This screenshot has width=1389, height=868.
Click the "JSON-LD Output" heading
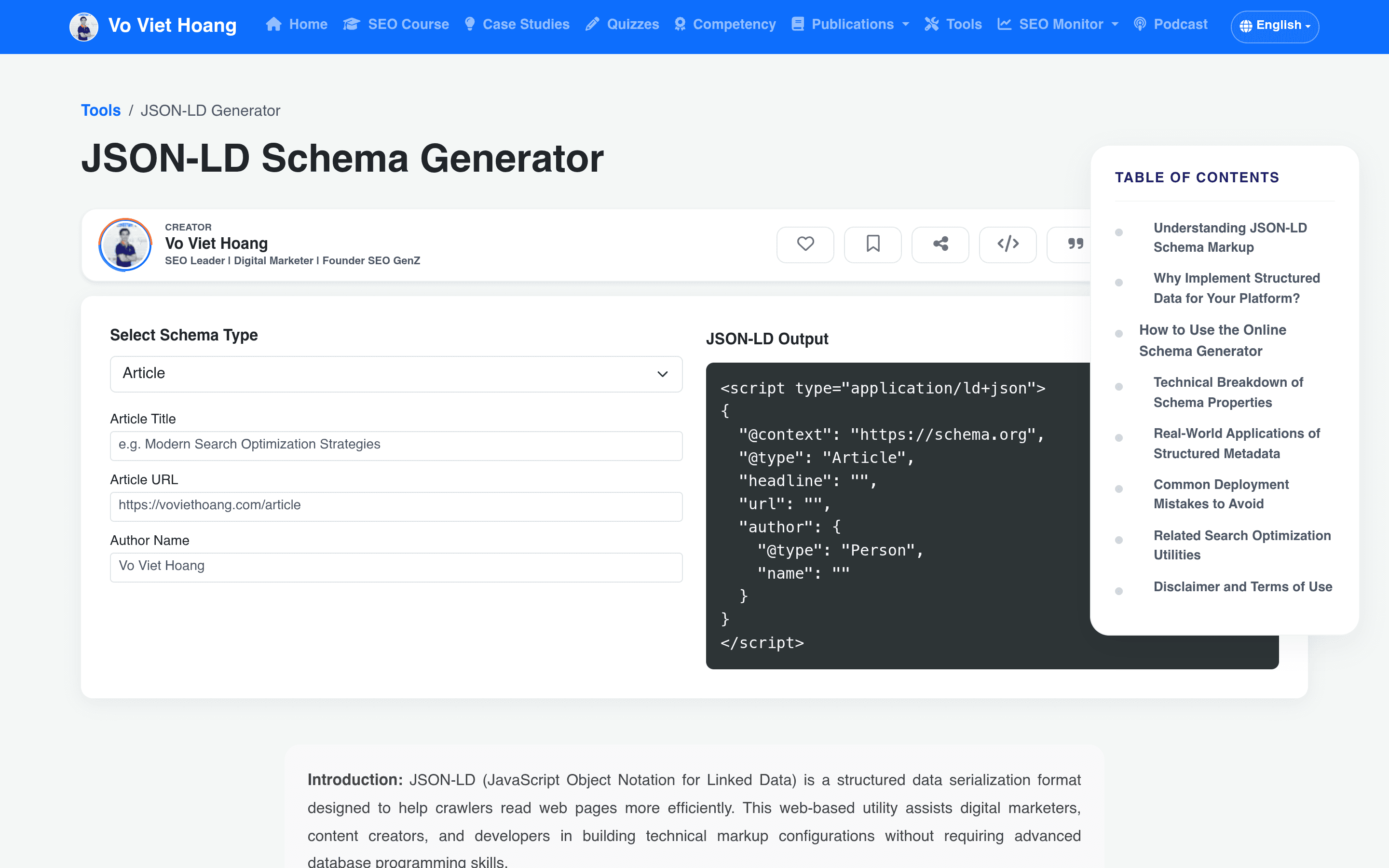(767, 339)
